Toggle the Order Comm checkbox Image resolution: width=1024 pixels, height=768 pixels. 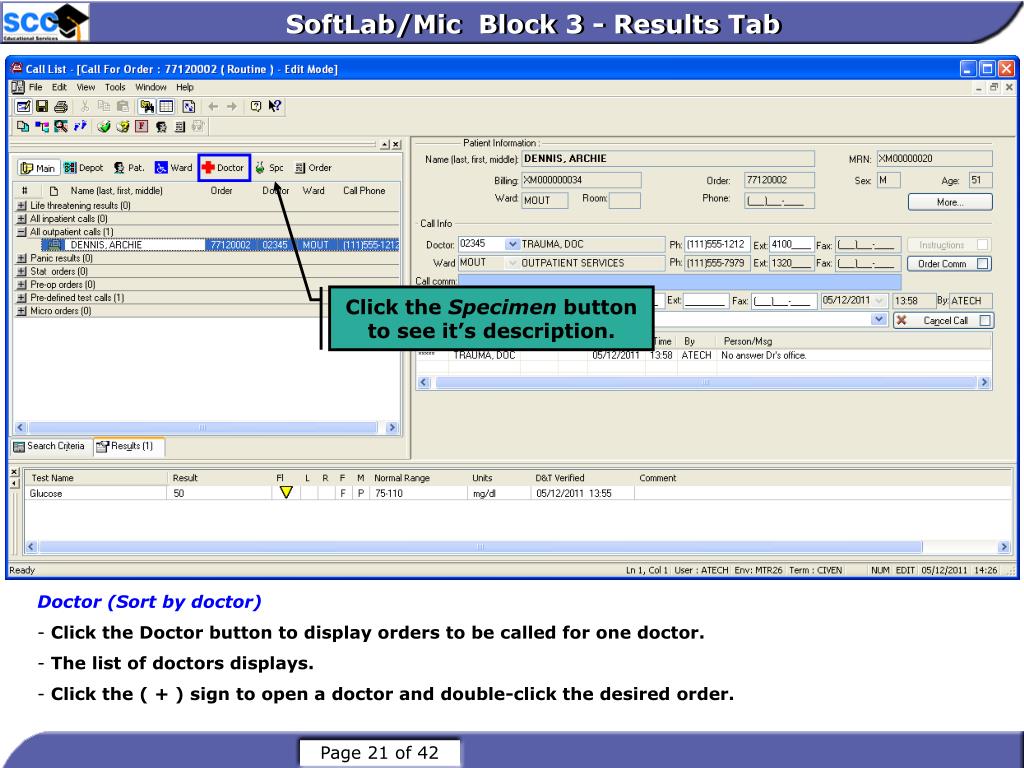point(983,264)
